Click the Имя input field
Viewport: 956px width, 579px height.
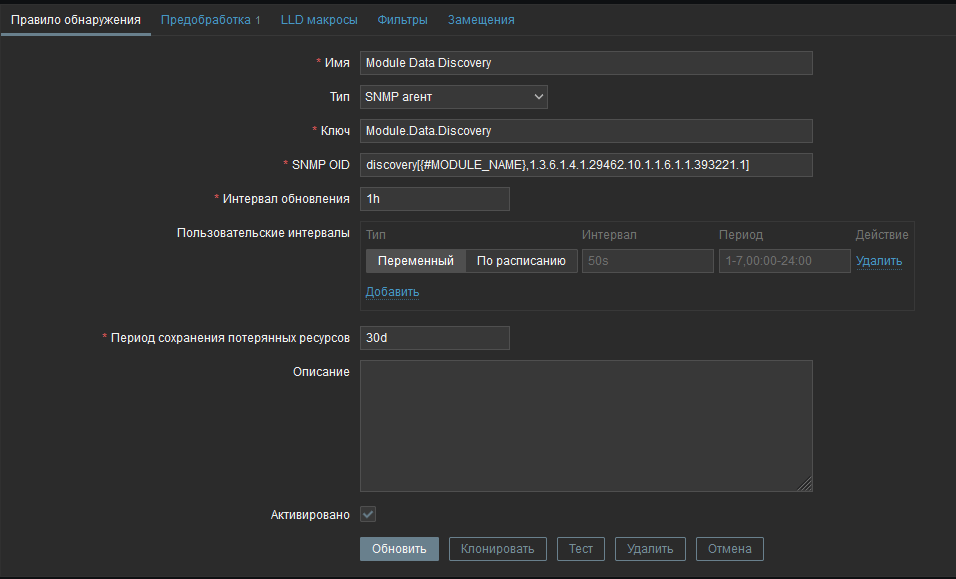click(586, 63)
